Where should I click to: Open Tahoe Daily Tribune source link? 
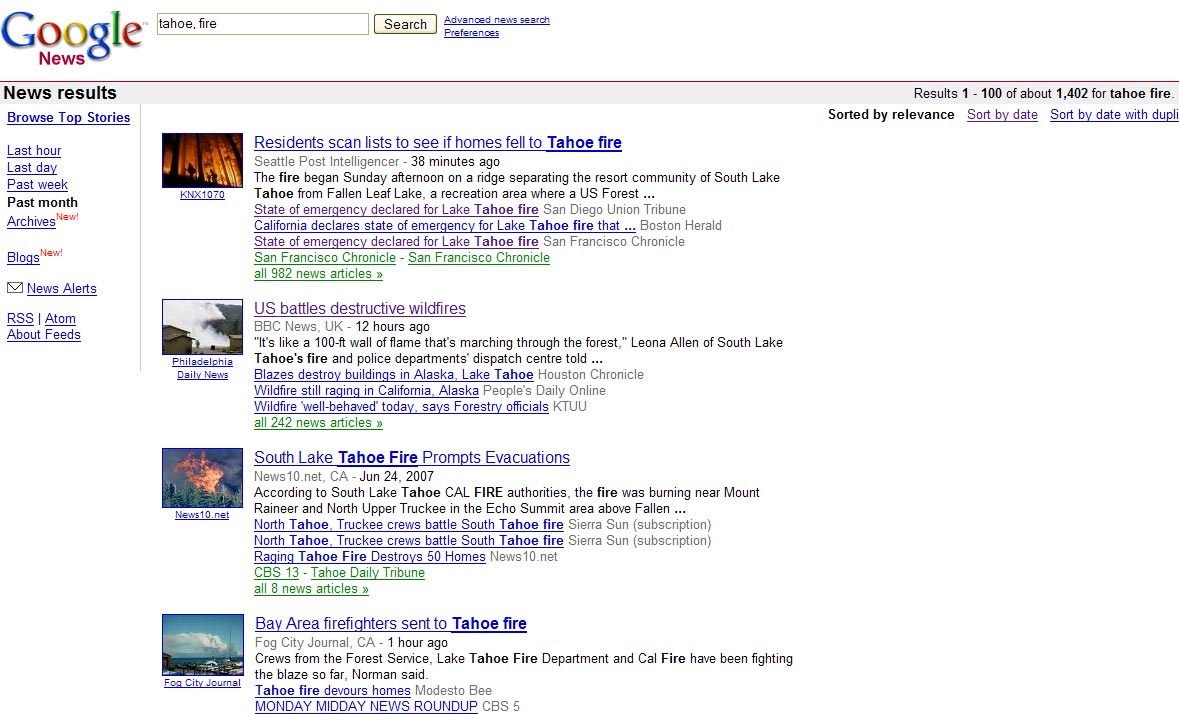(x=368, y=573)
